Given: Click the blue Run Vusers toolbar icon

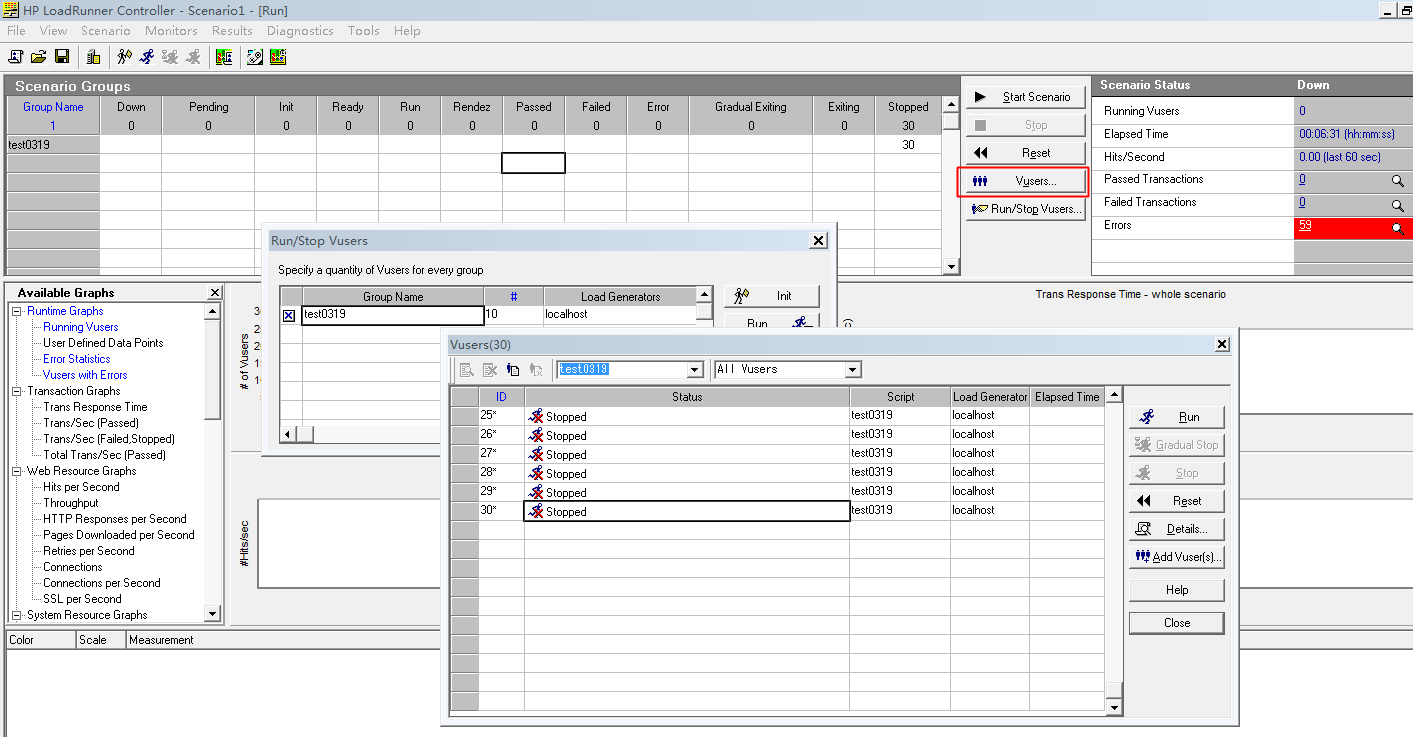Looking at the screenshot, I should 147,57.
